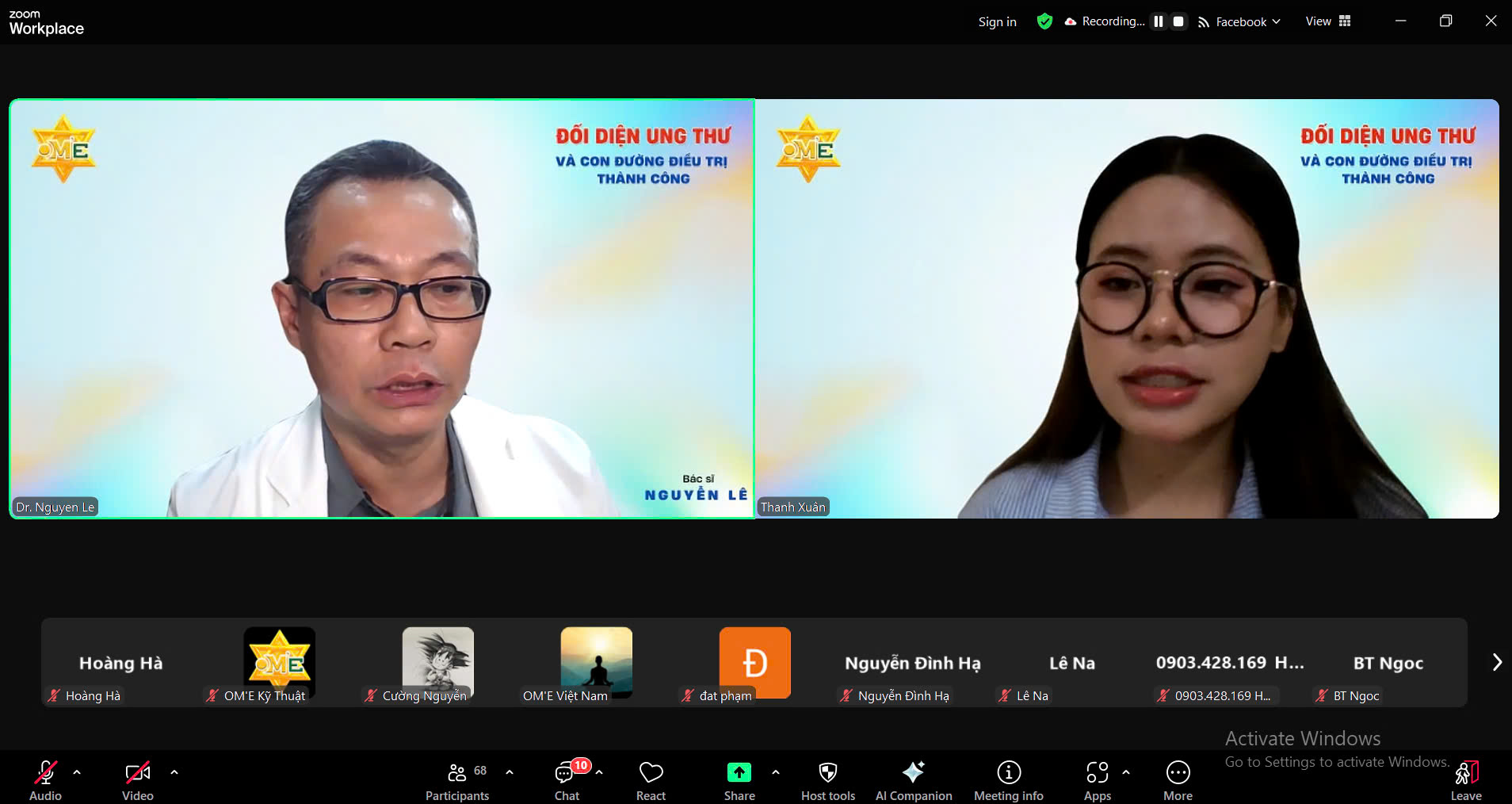Open the Participants panel
The height and width of the screenshot is (804, 1512).
pos(457,780)
